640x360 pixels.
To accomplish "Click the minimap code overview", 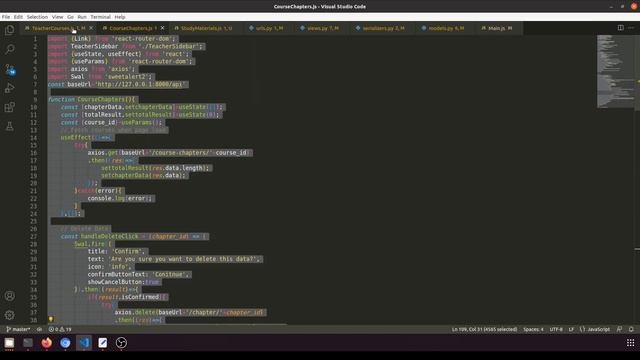I will point(616,71).
